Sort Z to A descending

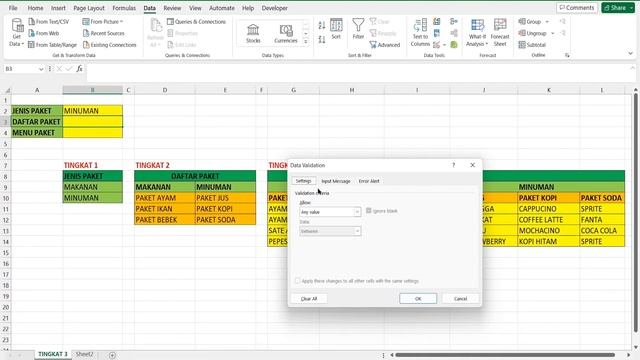[x=322, y=40]
